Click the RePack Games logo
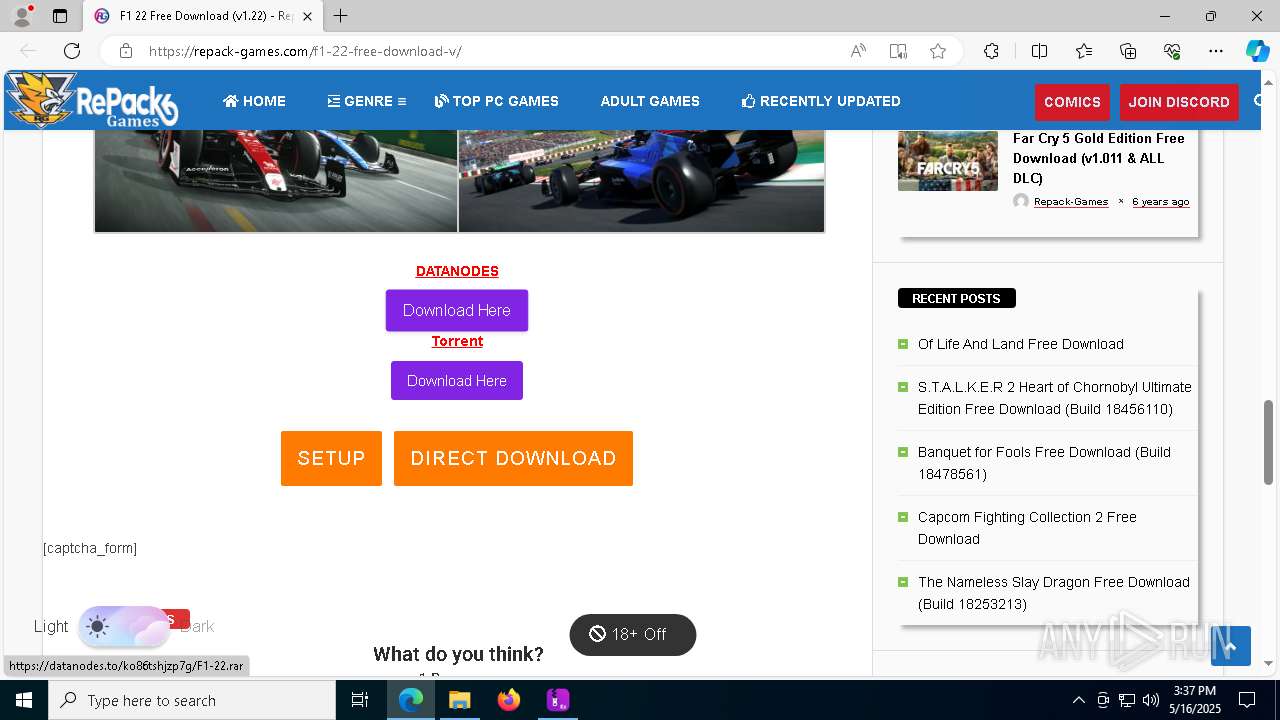1280x720 pixels. (x=92, y=100)
